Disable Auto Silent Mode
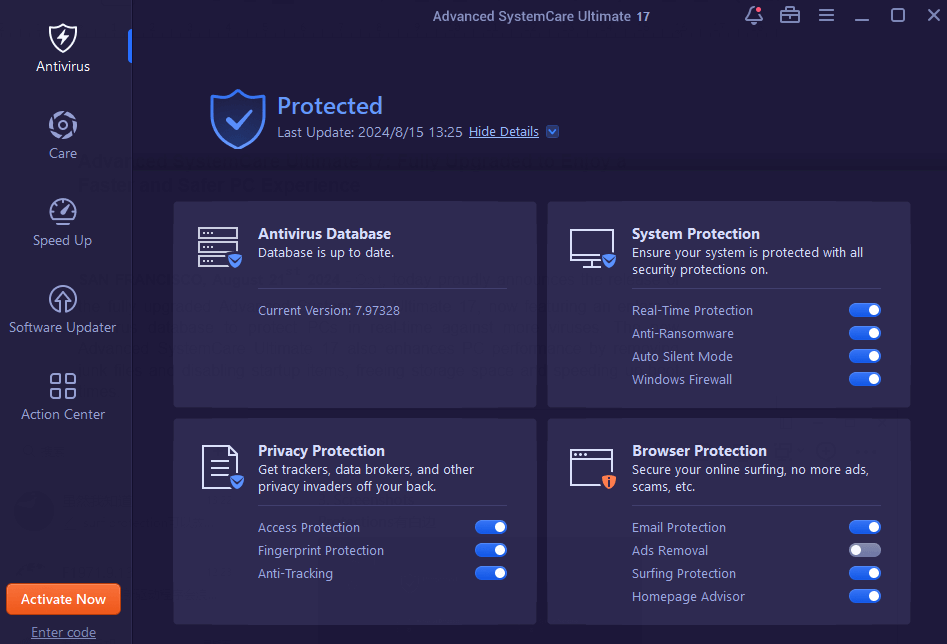This screenshot has width=947, height=644. (865, 356)
